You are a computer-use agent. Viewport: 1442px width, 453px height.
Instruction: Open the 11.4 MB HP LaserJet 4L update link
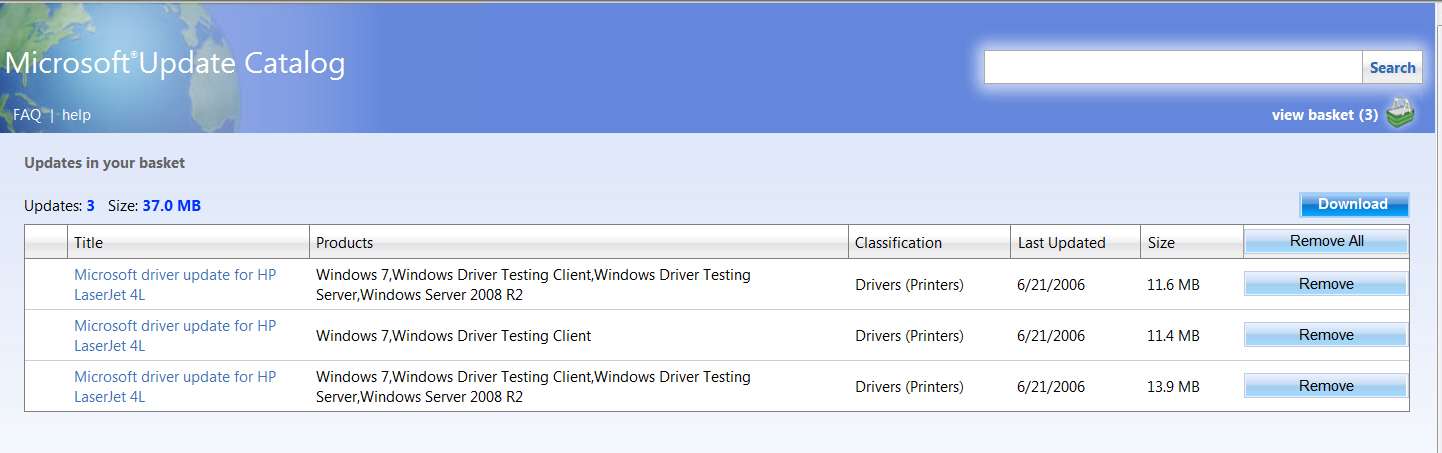click(x=175, y=335)
